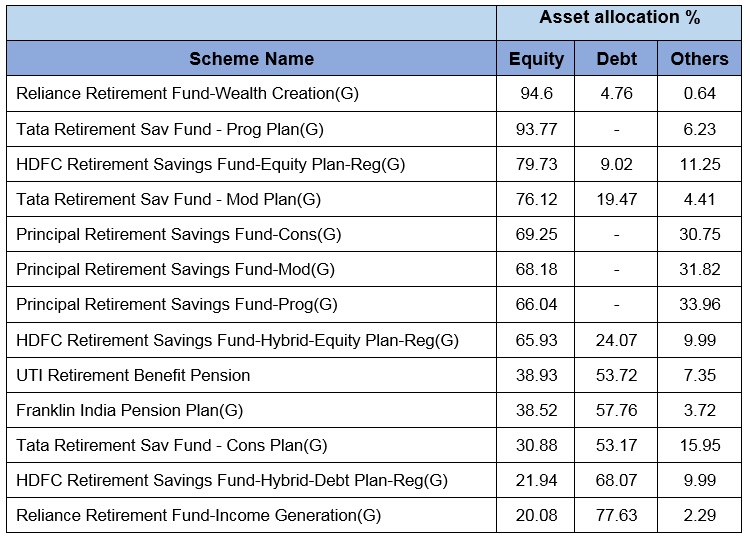Select the Others column header

point(699,59)
